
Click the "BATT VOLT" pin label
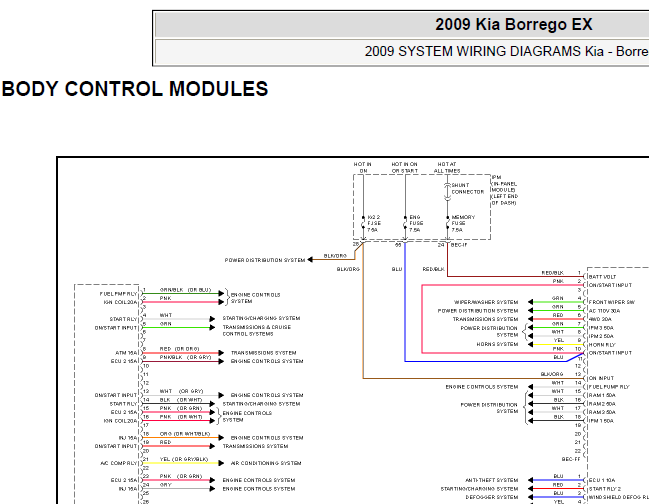click(602, 277)
